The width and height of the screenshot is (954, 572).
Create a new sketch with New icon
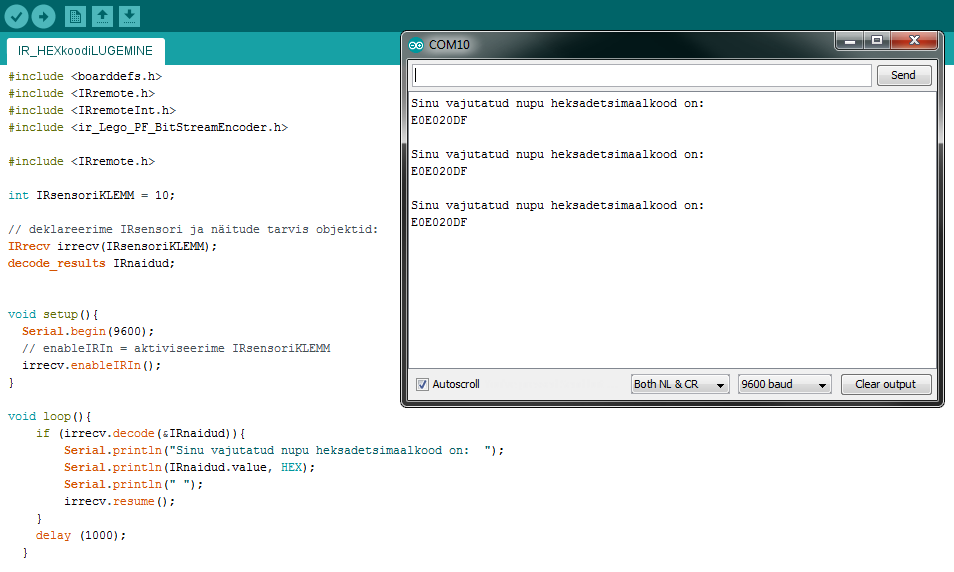75,16
